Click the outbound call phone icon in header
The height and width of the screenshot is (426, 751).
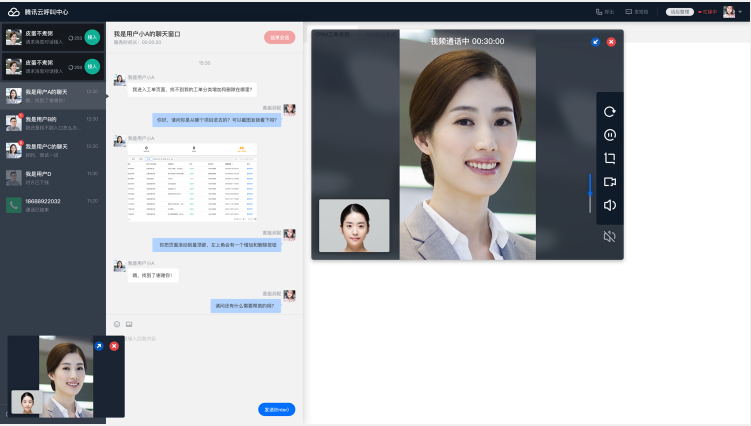click(598, 12)
